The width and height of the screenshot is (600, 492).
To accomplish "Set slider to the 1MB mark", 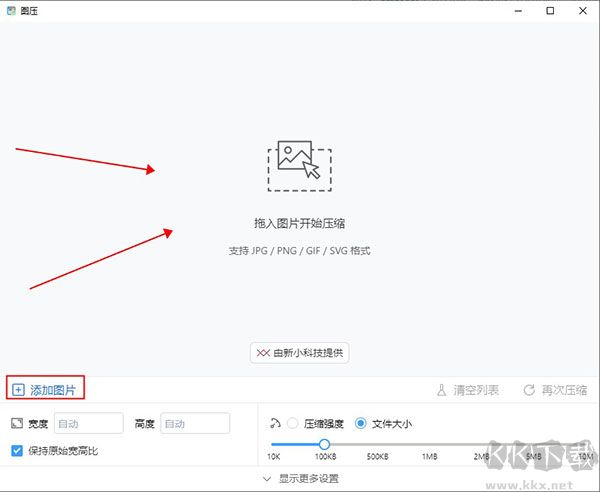I will [x=429, y=444].
